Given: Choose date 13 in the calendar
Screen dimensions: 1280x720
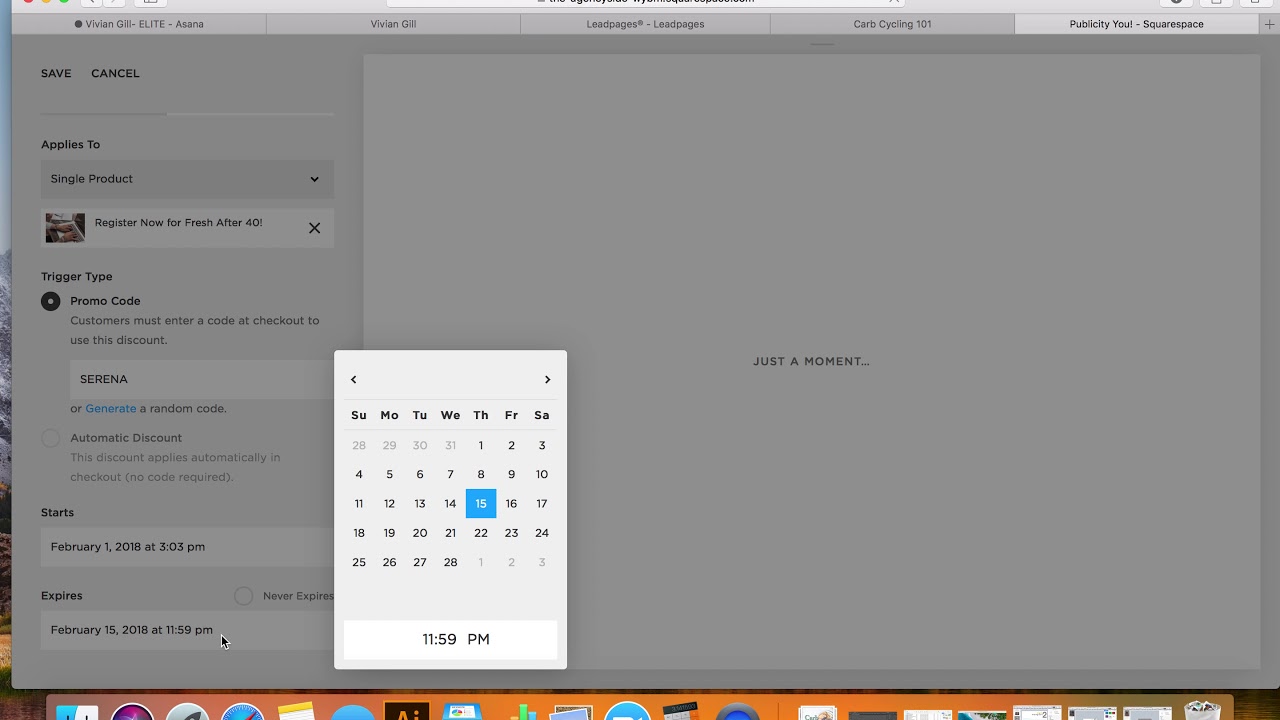Looking at the screenshot, I should pos(420,504).
